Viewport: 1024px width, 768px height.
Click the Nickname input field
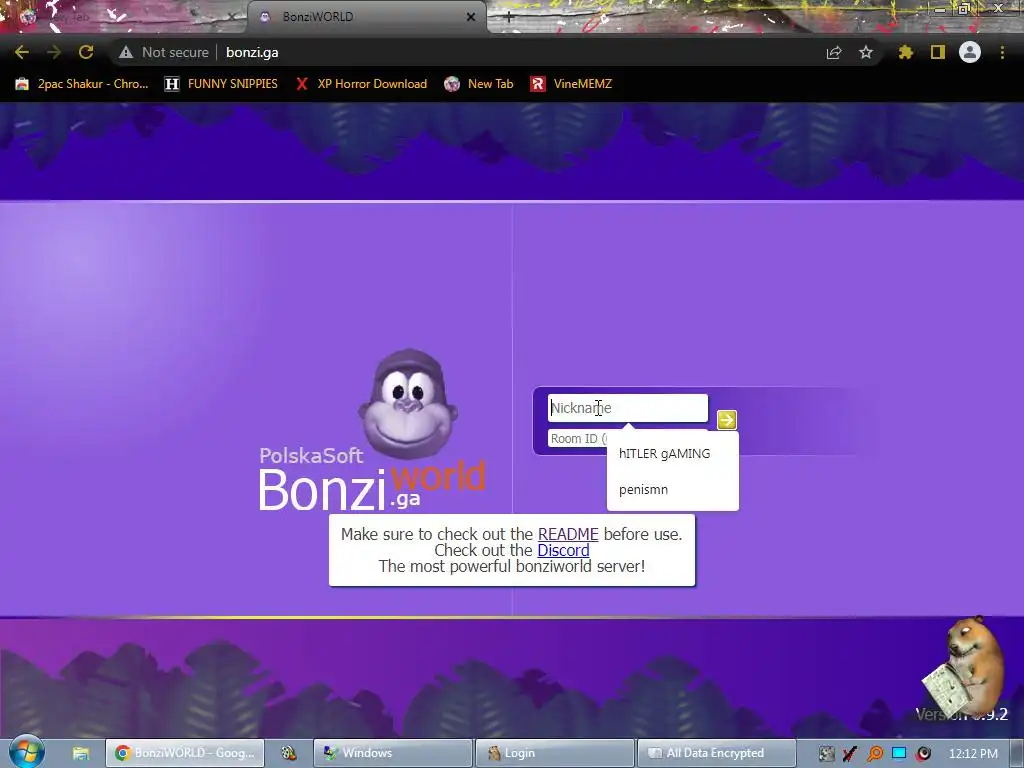pyautogui.click(x=628, y=408)
